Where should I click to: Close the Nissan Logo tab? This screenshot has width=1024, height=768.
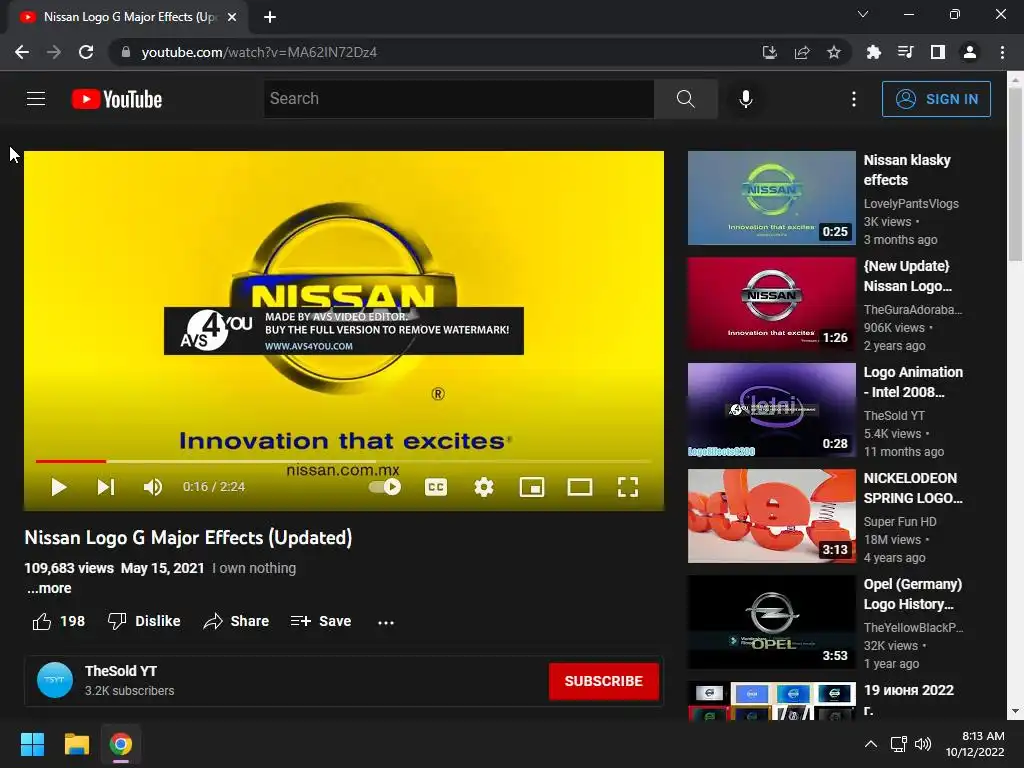[232, 17]
